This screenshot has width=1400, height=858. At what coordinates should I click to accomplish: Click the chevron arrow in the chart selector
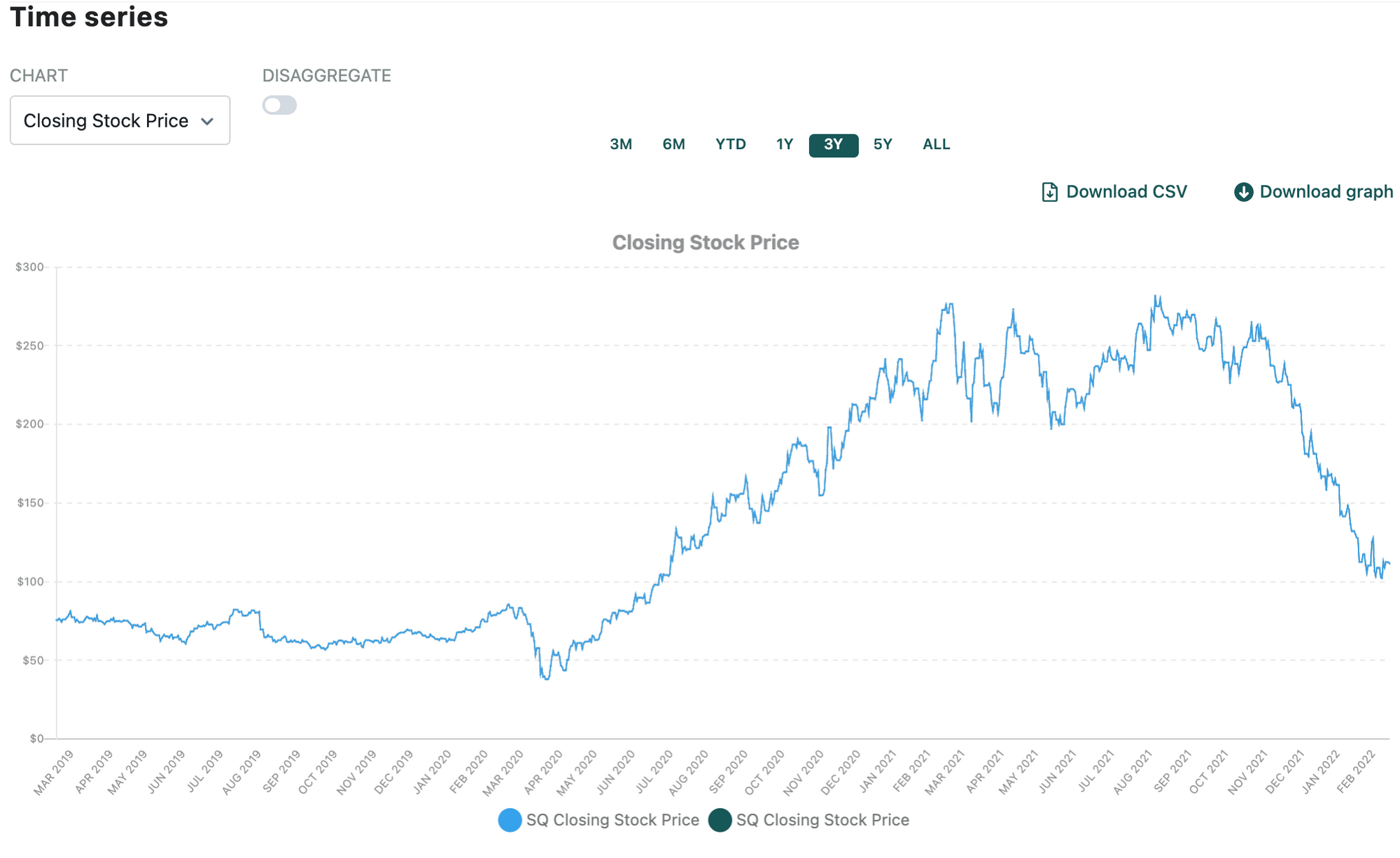pos(207,121)
